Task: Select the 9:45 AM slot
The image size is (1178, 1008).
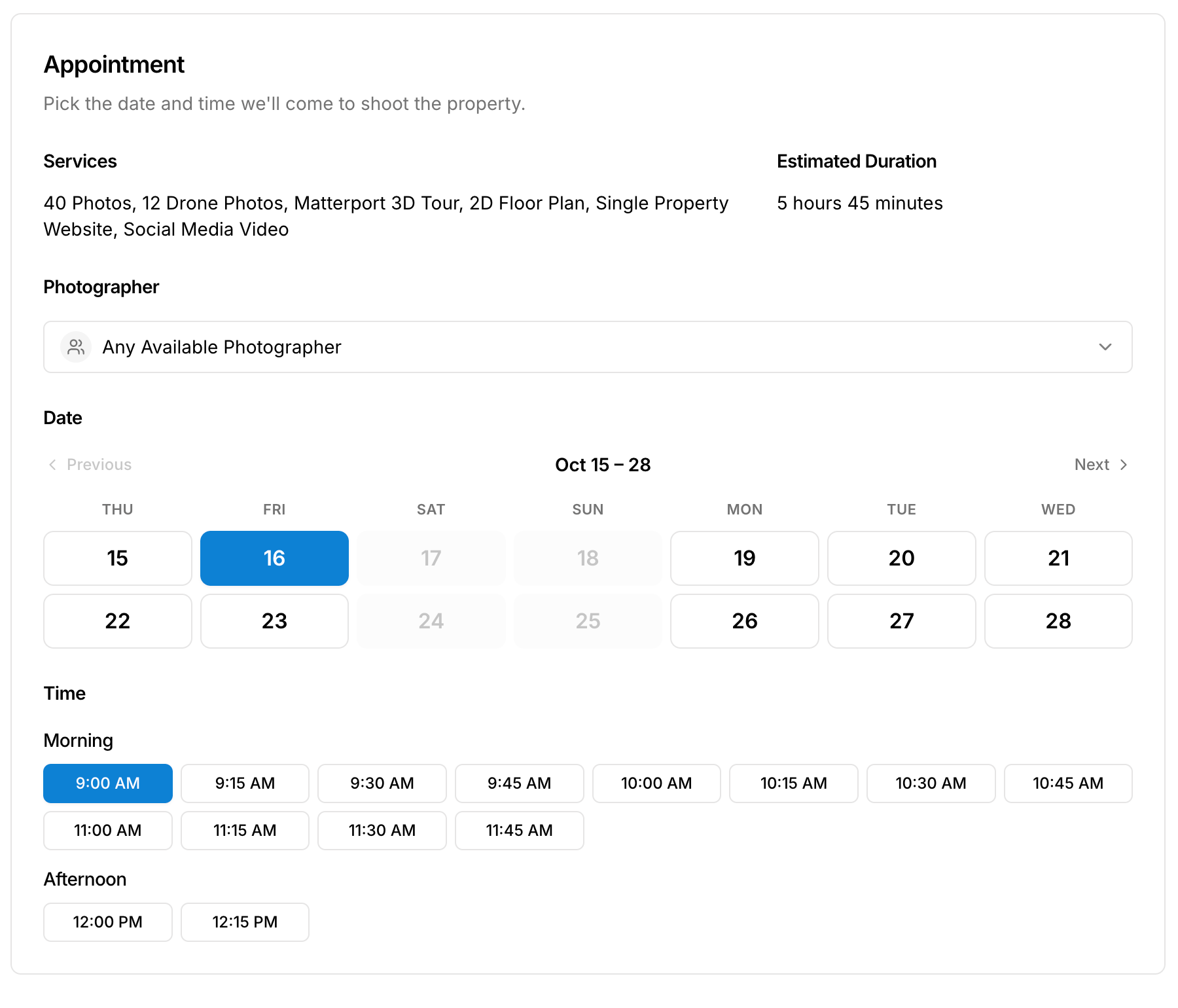Action: coord(520,783)
